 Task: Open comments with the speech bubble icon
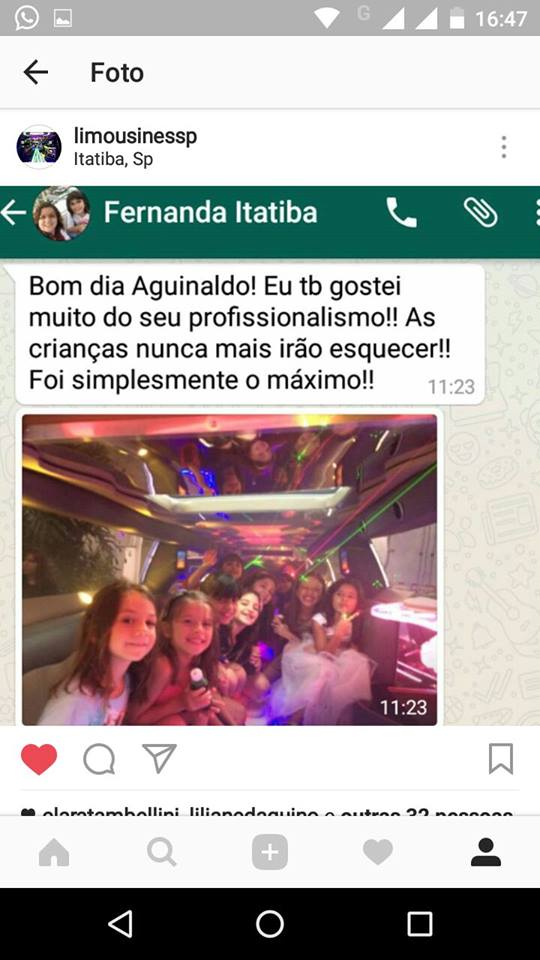click(99, 759)
